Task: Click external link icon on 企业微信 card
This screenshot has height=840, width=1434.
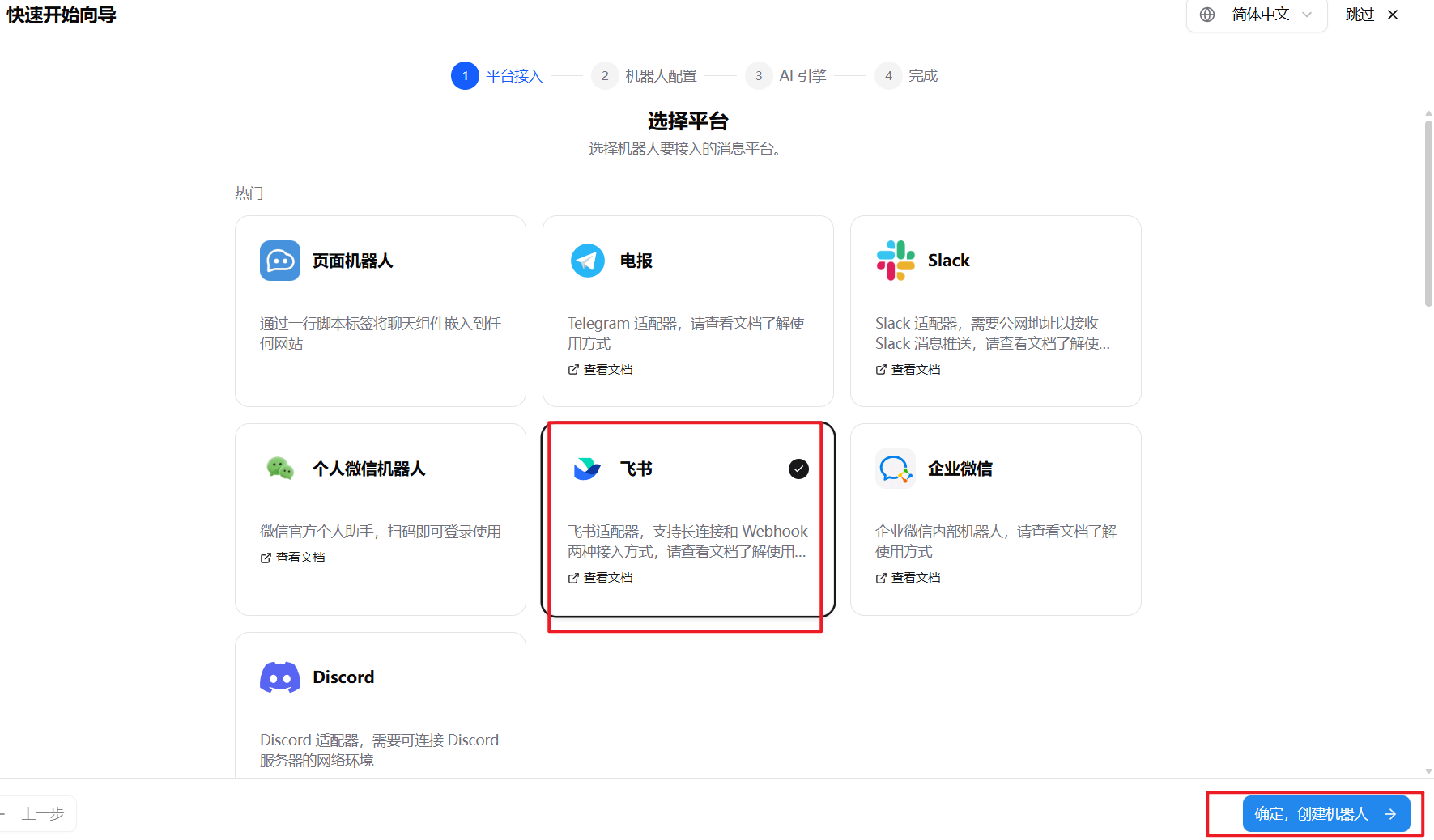Action: (x=881, y=578)
